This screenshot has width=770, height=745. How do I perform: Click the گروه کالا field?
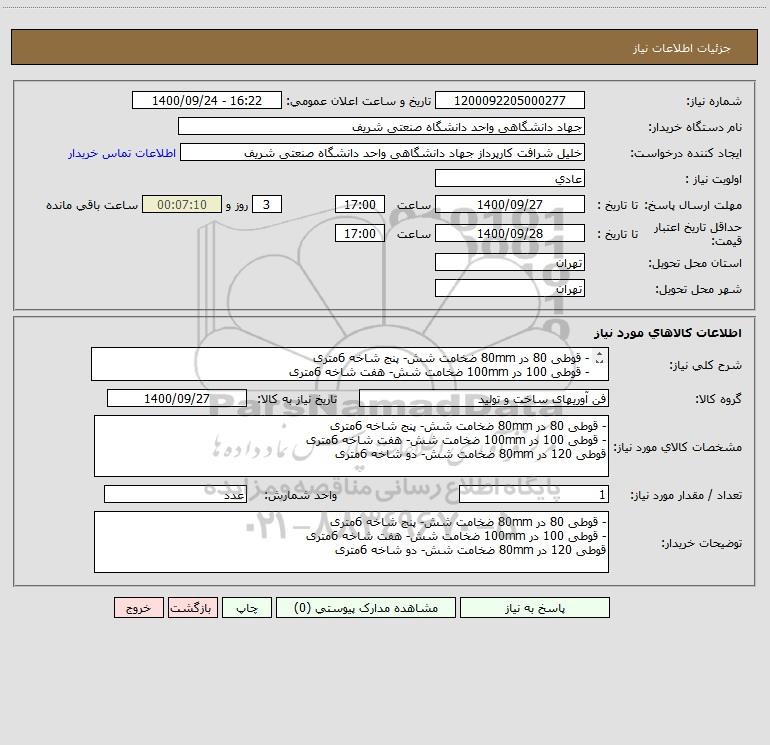[x=484, y=398]
